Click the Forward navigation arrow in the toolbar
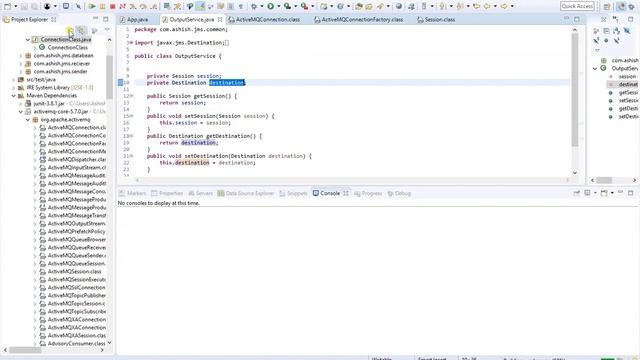Viewport: 640px width, 360px height. tap(504, 6)
